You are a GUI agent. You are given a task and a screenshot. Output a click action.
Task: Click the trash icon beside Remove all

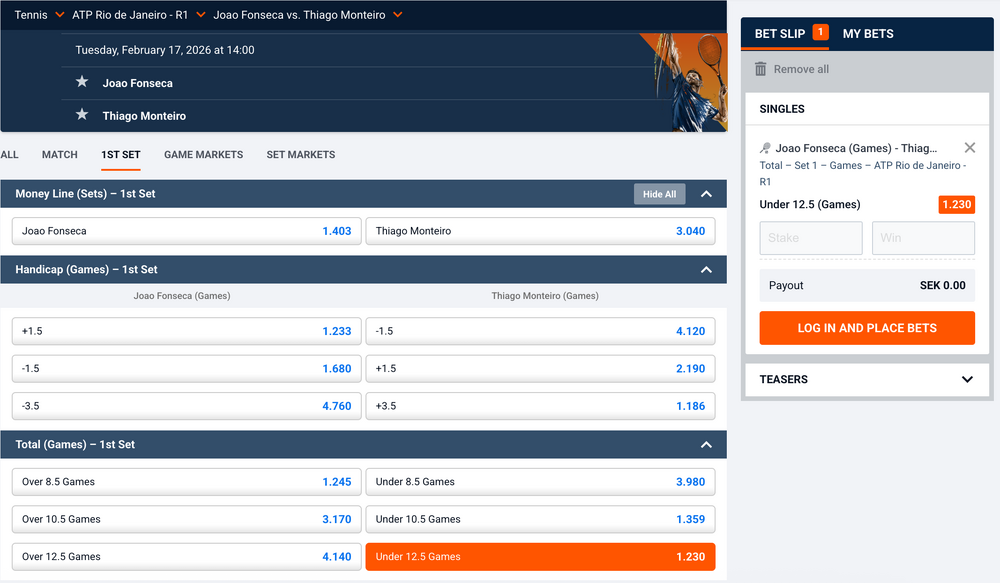point(760,69)
